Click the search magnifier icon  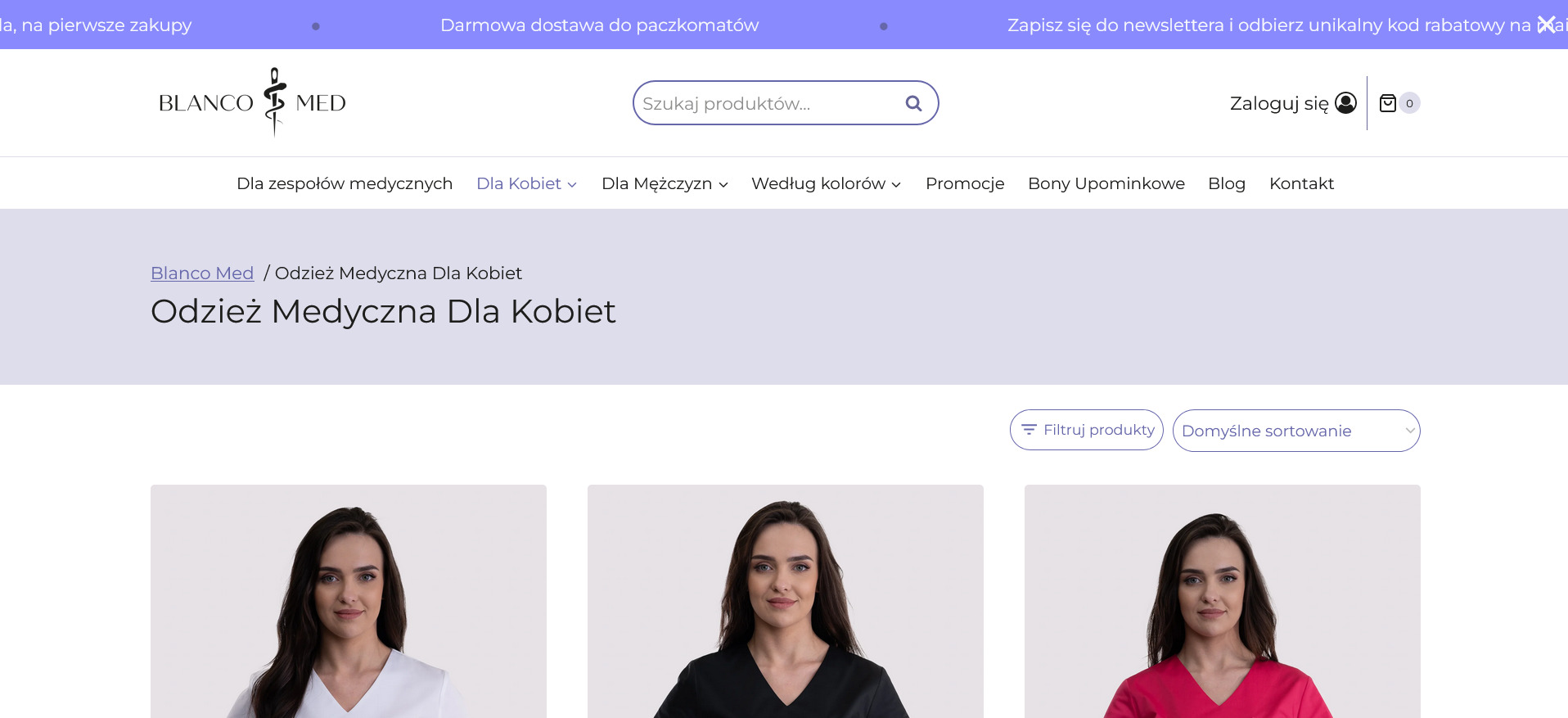pyautogui.click(x=913, y=103)
